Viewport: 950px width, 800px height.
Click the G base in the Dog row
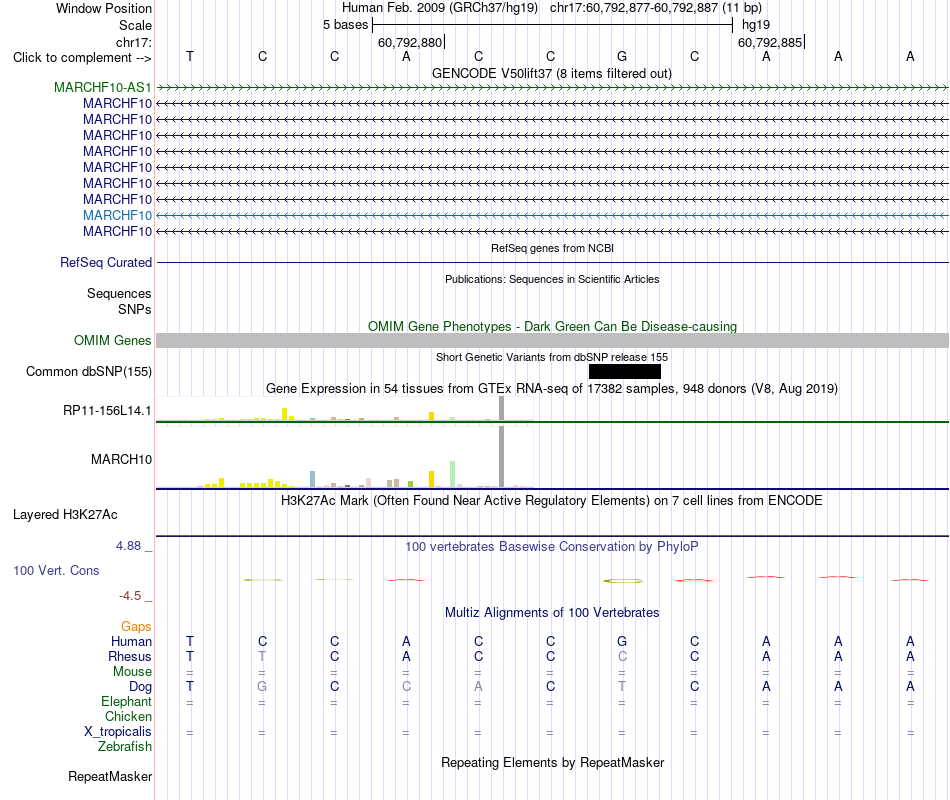pos(262,686)
